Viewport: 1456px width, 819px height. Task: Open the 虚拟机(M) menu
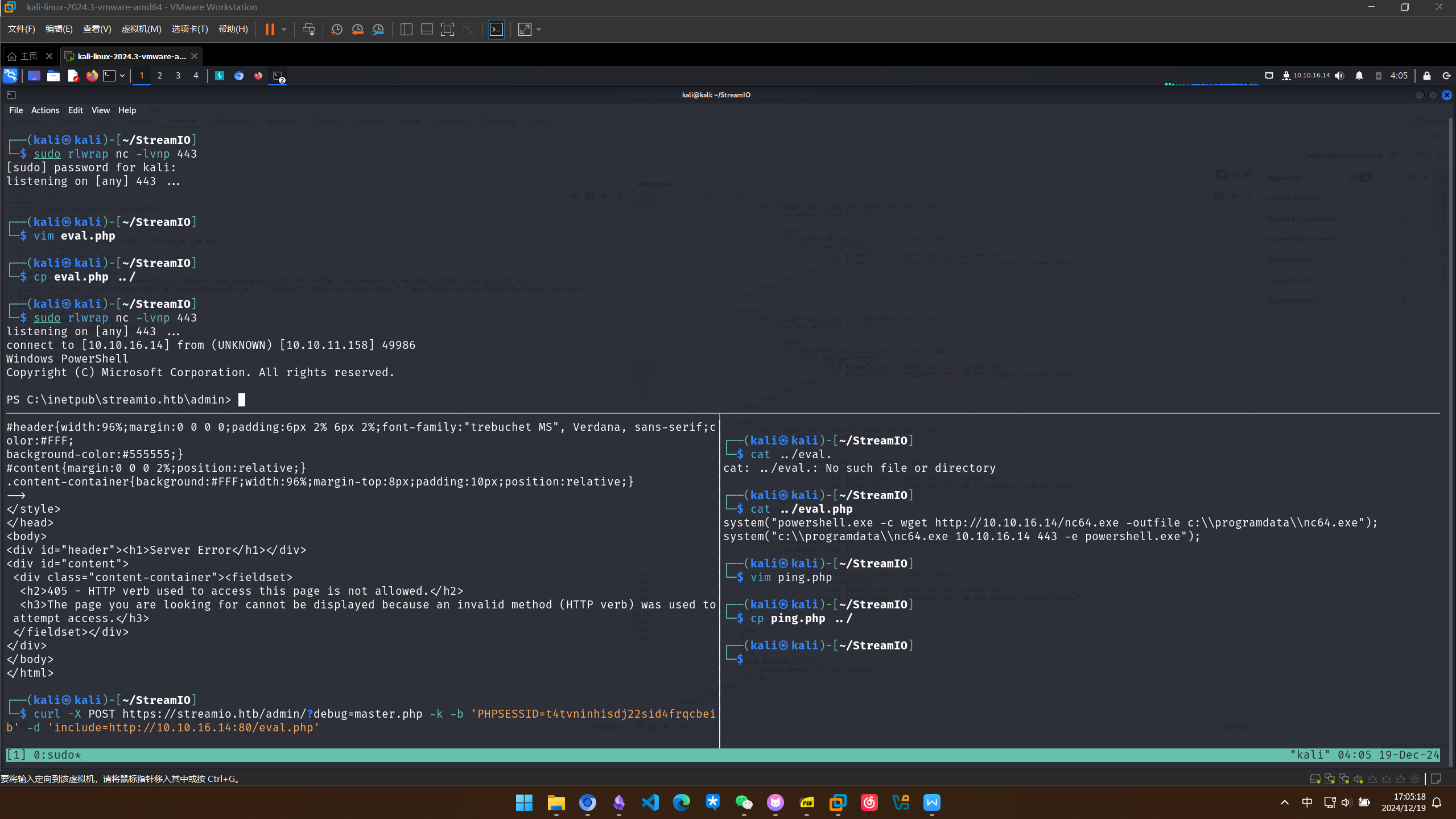[x=141, y=29]
